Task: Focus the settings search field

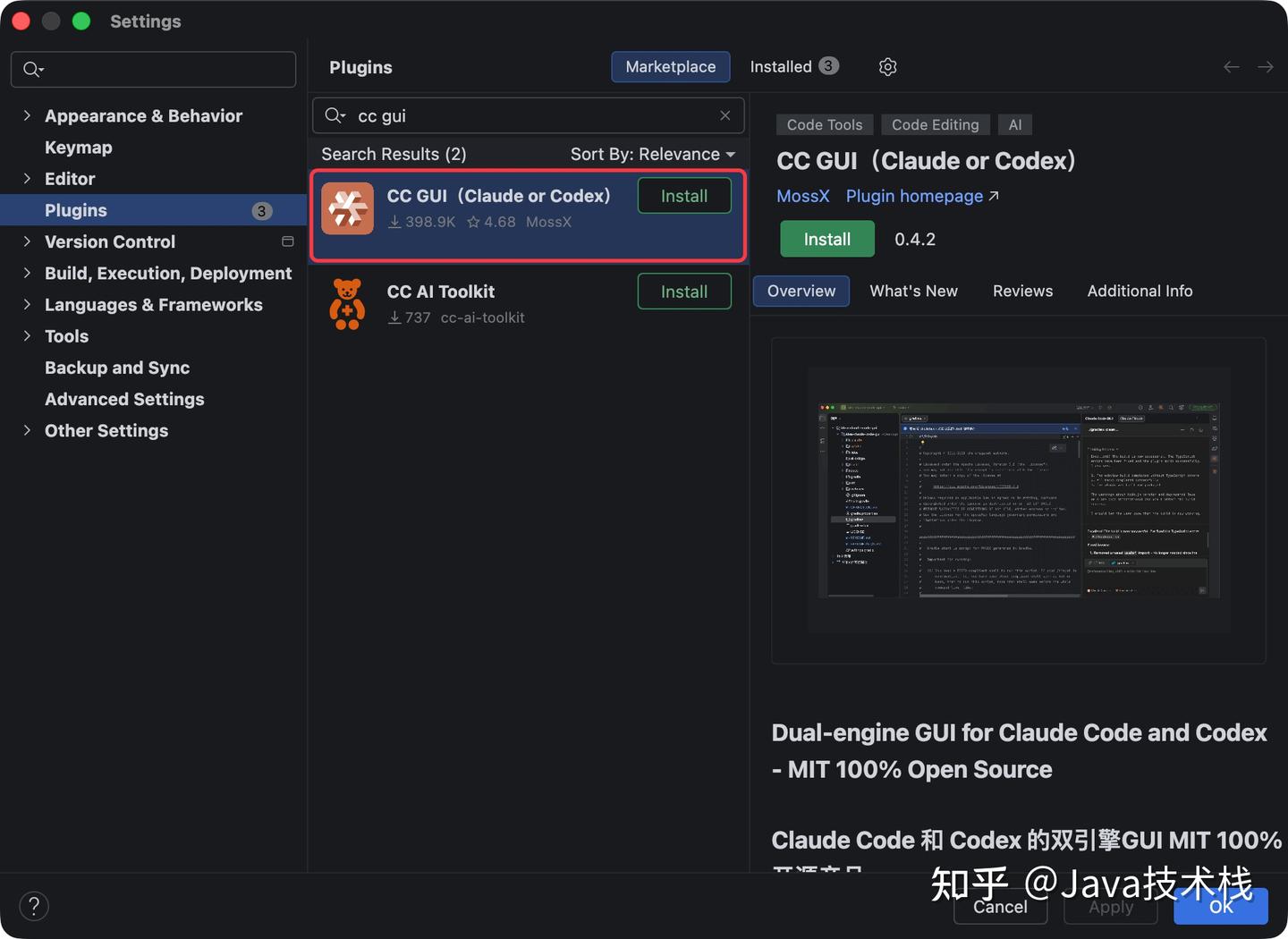Action: coord(153,69)
